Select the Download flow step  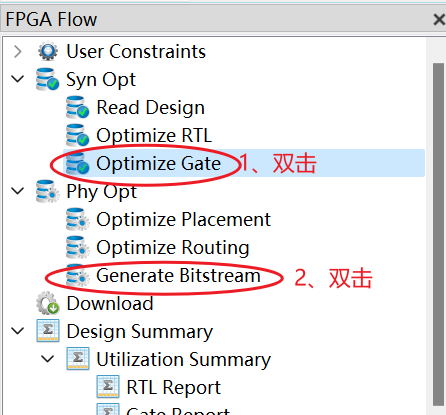pyautogui.click(x=110, y=304)
